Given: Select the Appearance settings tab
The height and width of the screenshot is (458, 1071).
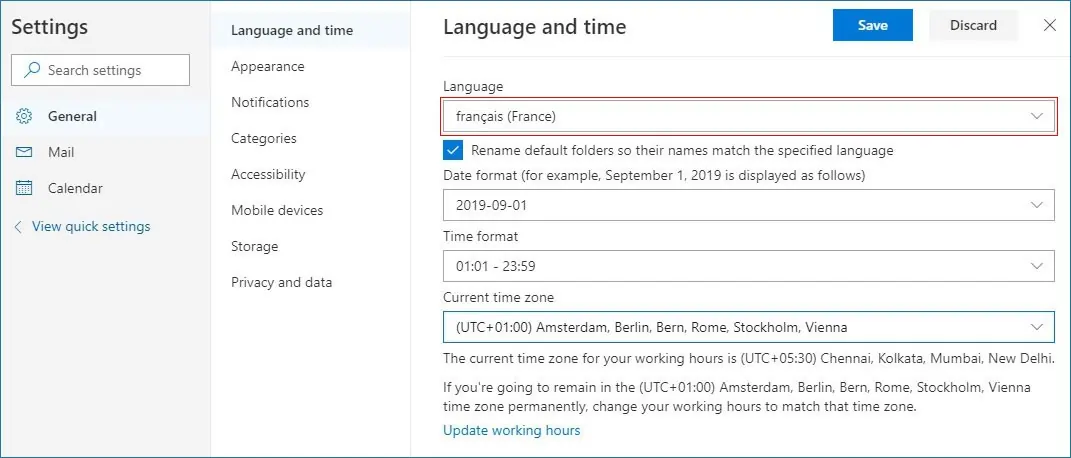Looking at the screenshot, I should [268, 66].
